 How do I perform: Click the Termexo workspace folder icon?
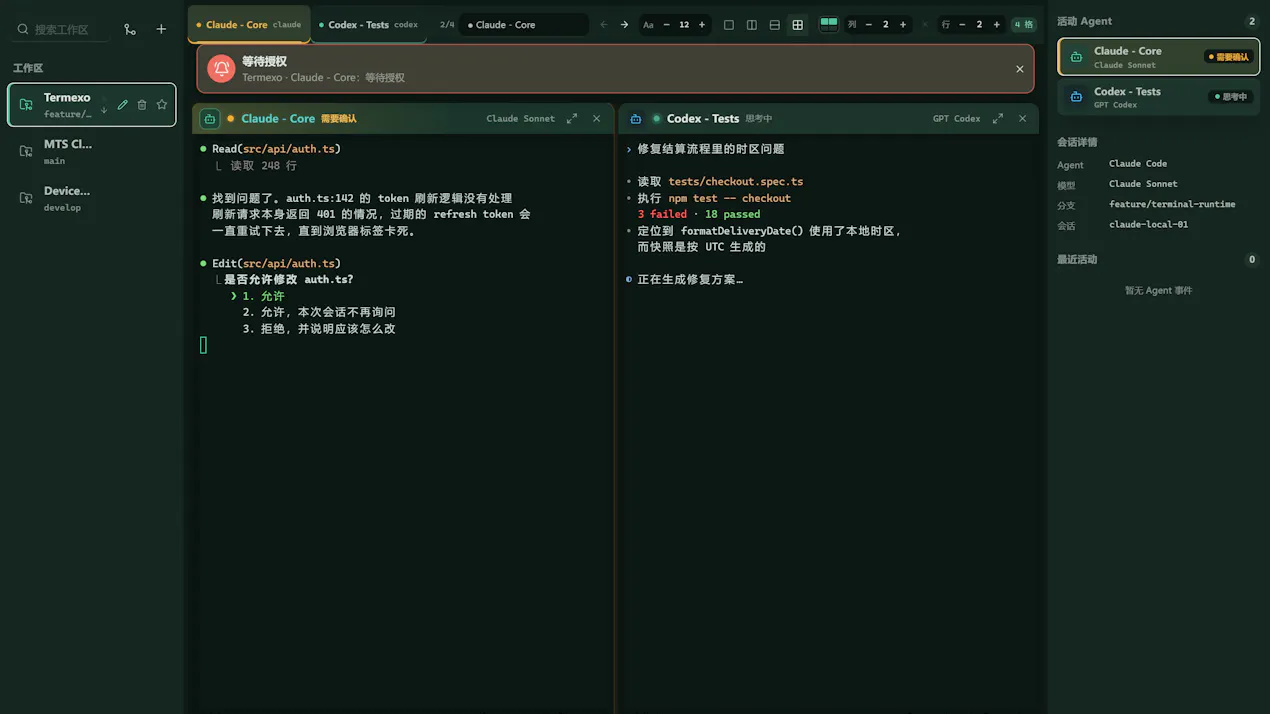[x=26, y=105]
